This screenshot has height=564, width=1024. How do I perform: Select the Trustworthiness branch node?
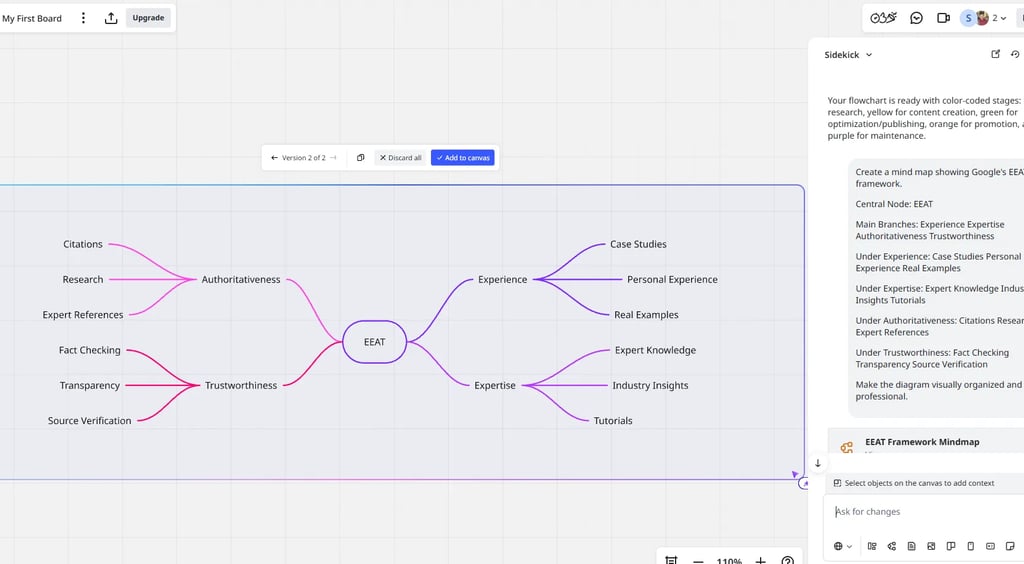pos(241,385)
